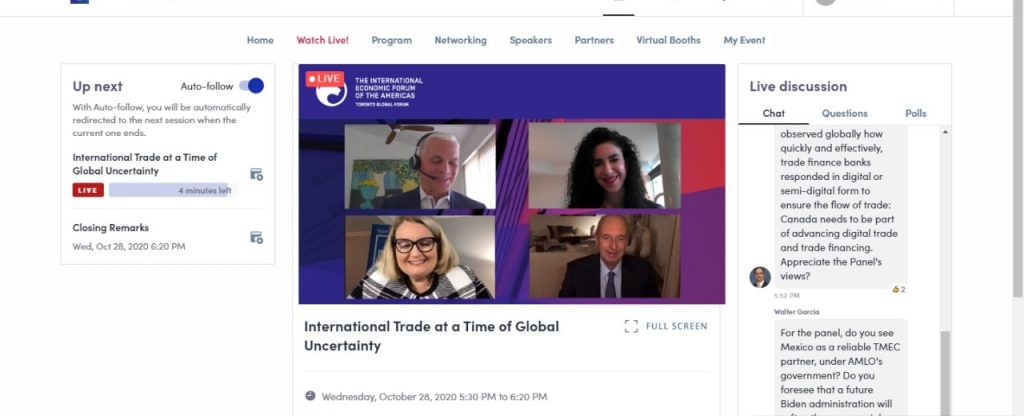Select the Chat tab
Screen dimensions: 1024x416
[773, 113]
